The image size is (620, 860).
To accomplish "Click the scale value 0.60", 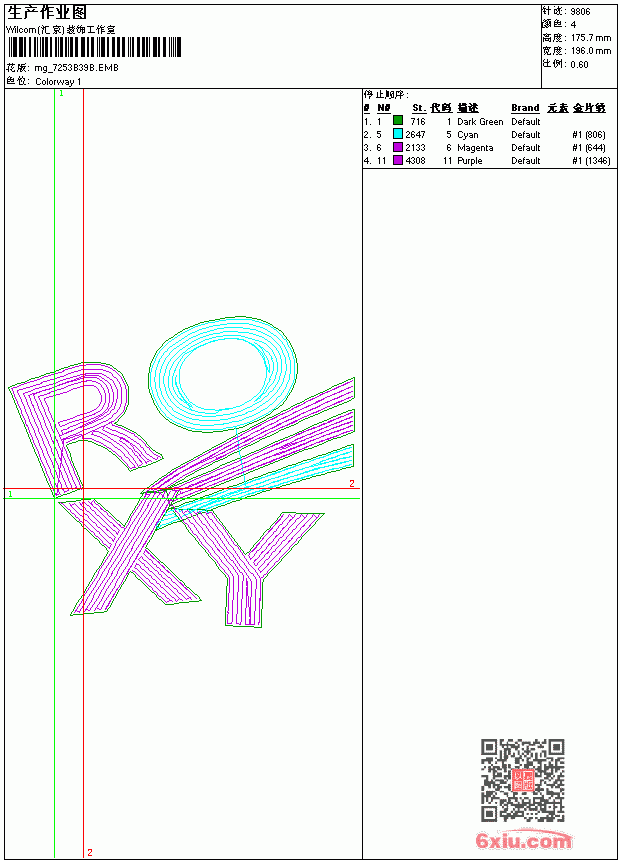I will click(579, 64).
